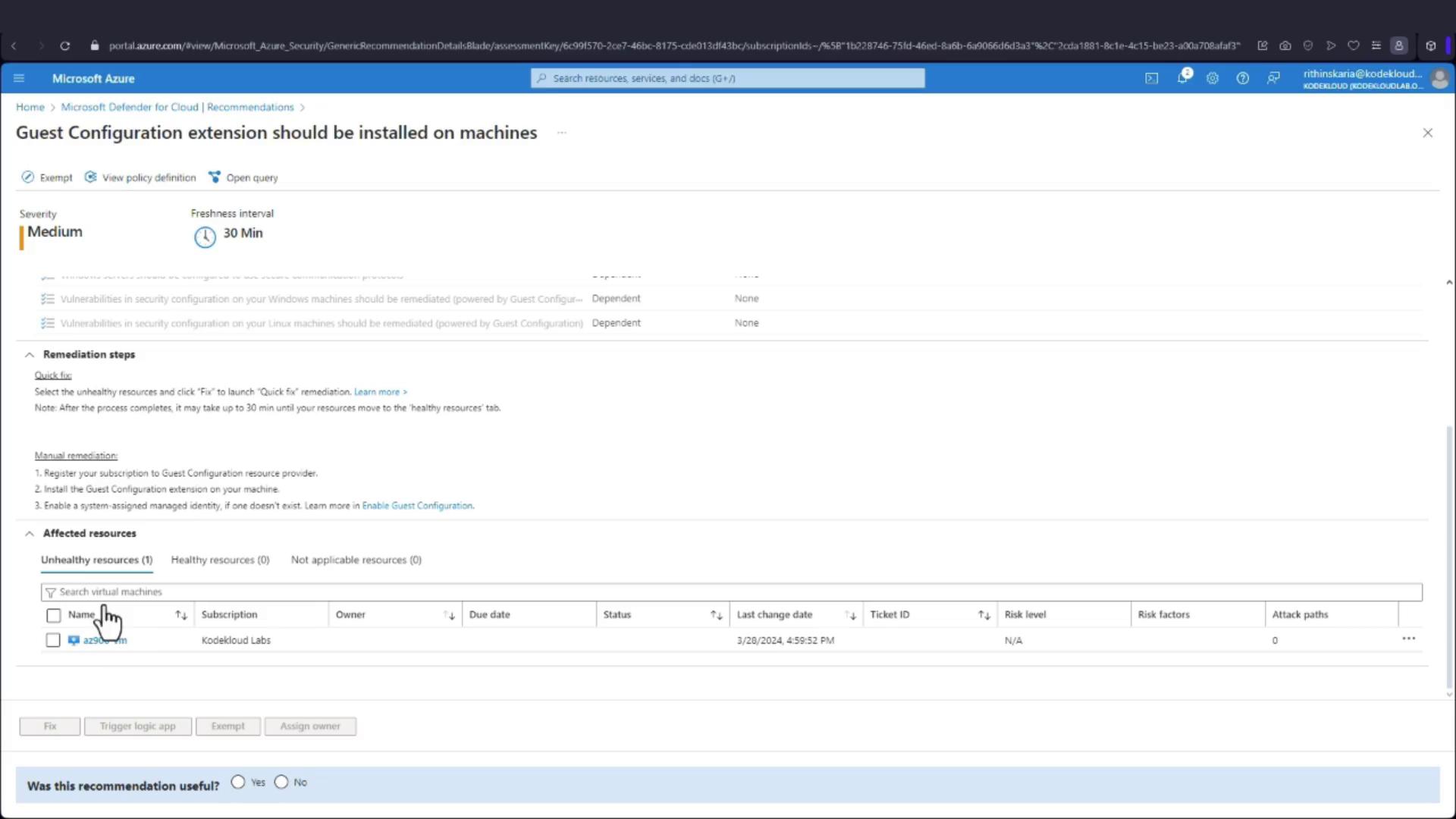Open the Azure portal hamburger menu

click(19, 78)
